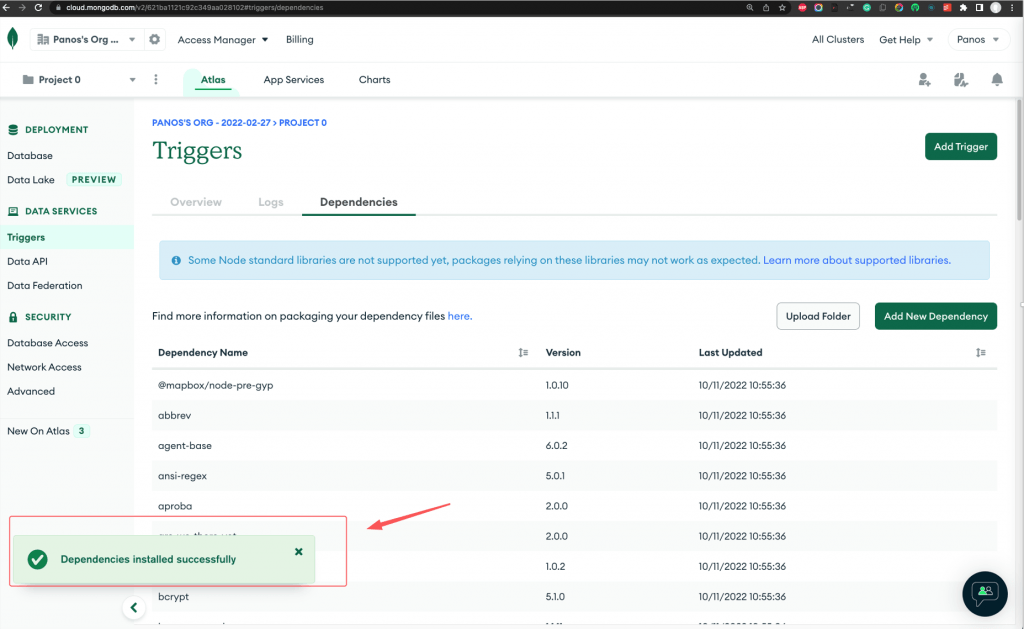Click the browser address bar
This screenshot has height=629, width=1024.
click(x=392, y=8)
